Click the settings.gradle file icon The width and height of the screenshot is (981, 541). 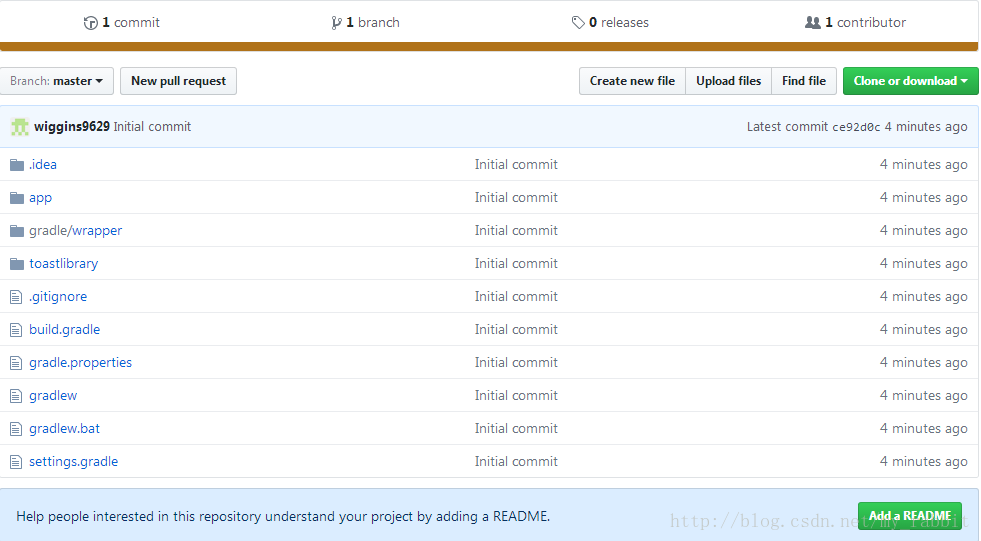point(16,463)
